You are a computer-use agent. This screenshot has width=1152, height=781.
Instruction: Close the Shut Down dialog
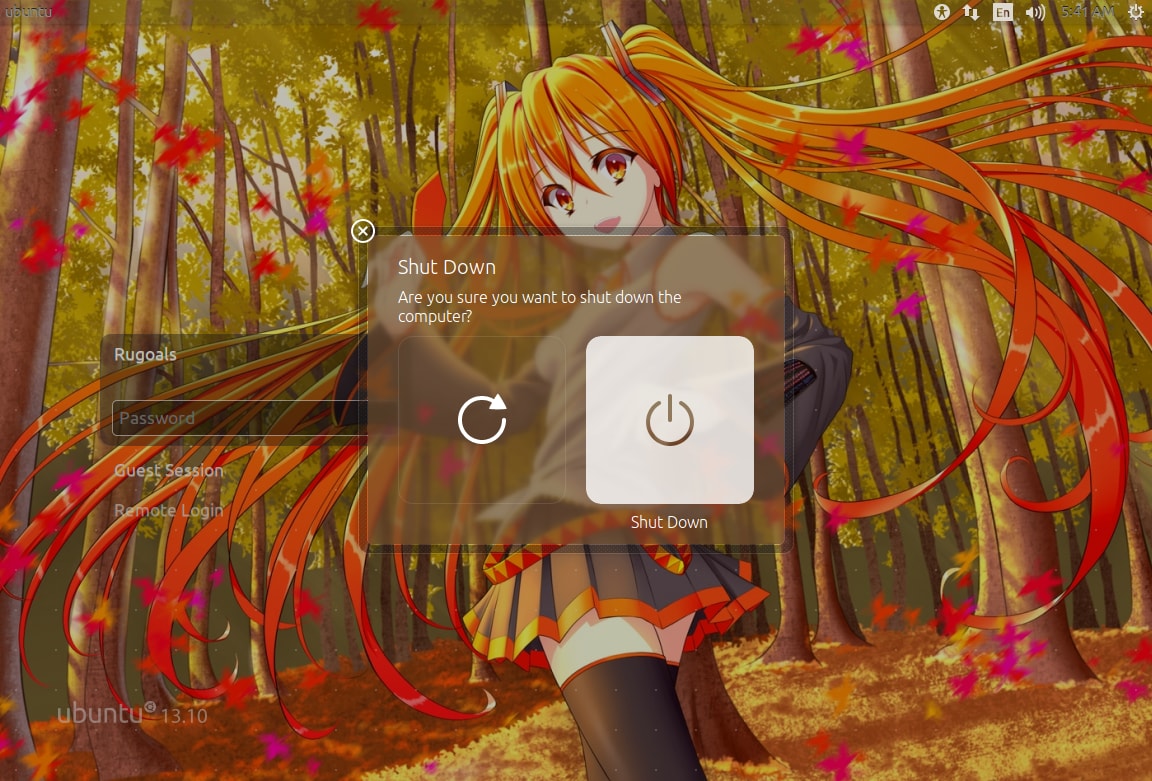(x=363, y=231)
